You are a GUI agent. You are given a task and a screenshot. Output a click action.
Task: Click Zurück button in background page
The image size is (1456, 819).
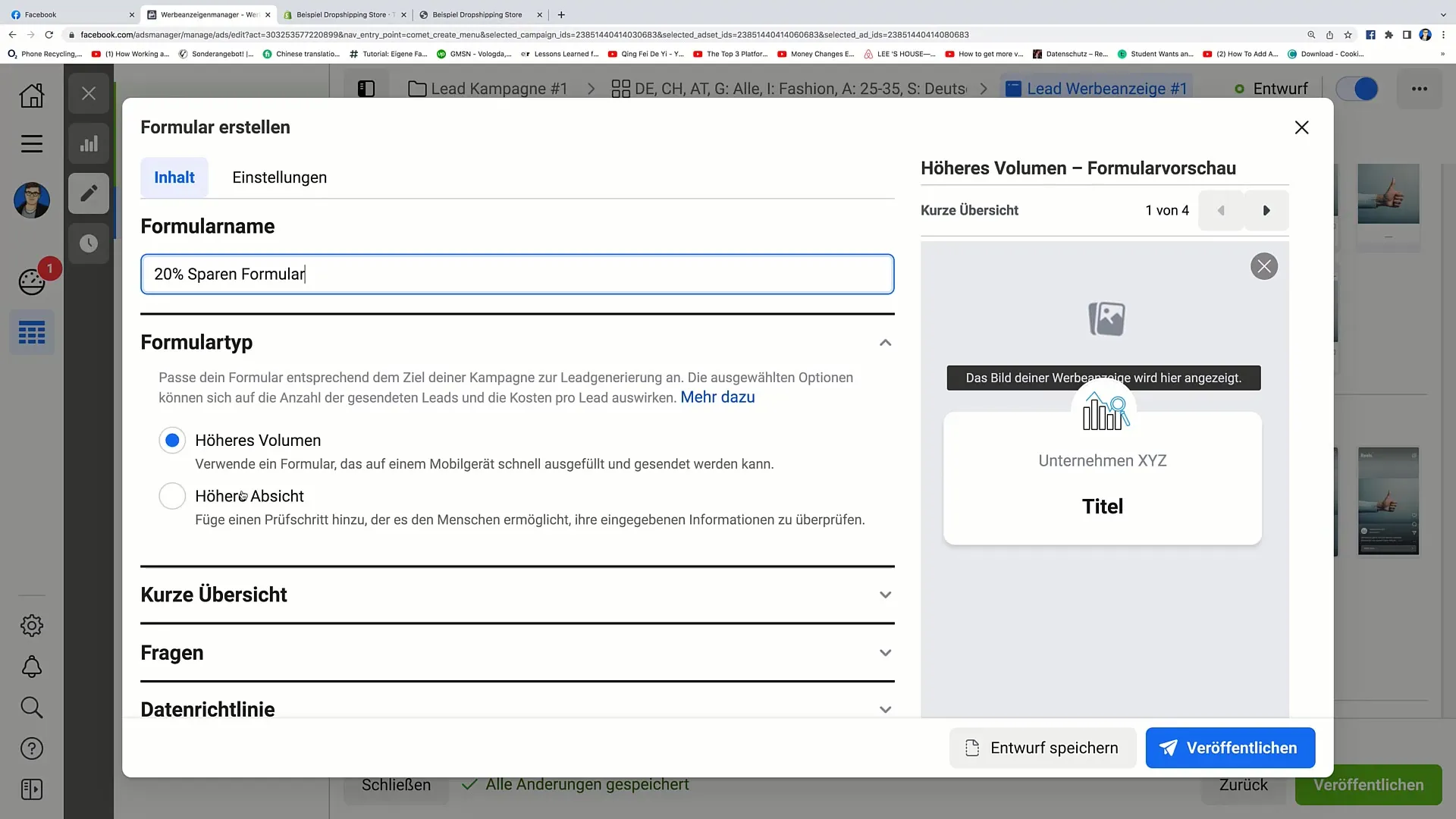1243,785
